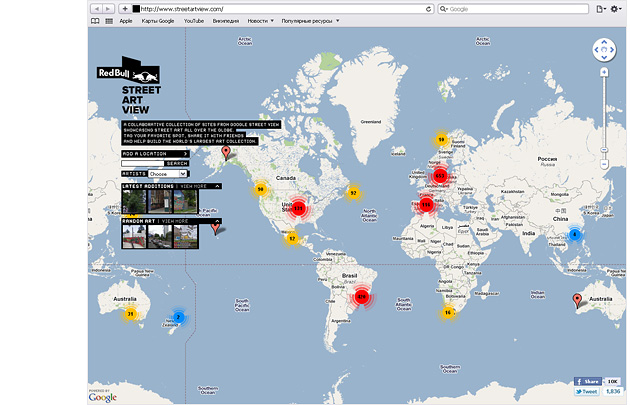Click the reload page icon

point(429,8)
